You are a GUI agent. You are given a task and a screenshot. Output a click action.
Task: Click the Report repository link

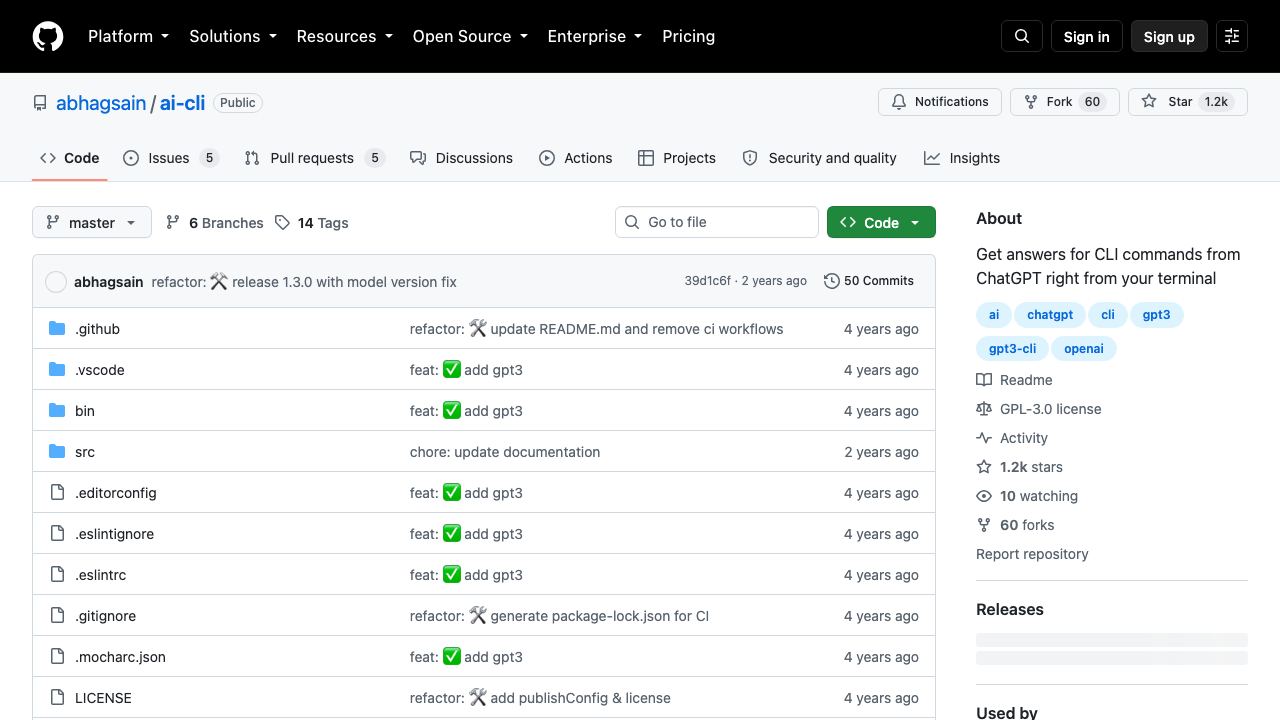tap(1032, 554)
